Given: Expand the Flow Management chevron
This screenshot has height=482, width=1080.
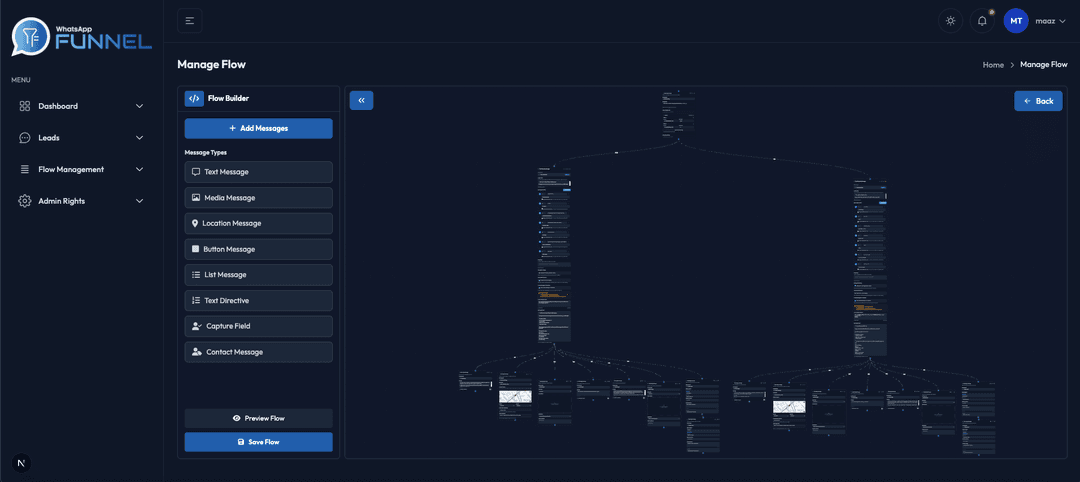Looking at the screenshot, I should tap(140, 169).
